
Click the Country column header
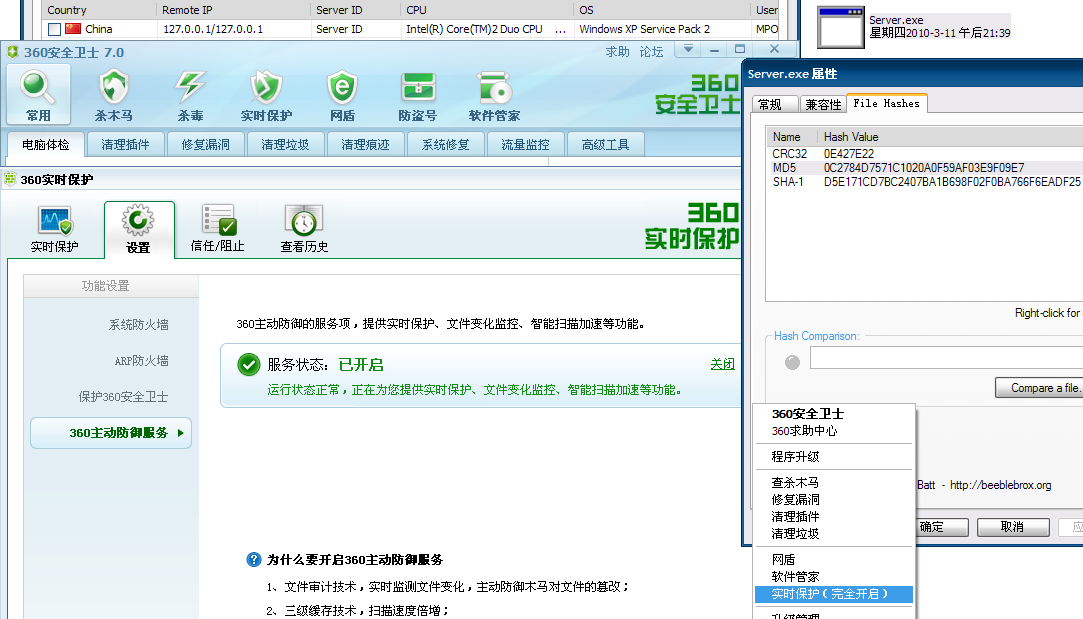coord(99,10)
